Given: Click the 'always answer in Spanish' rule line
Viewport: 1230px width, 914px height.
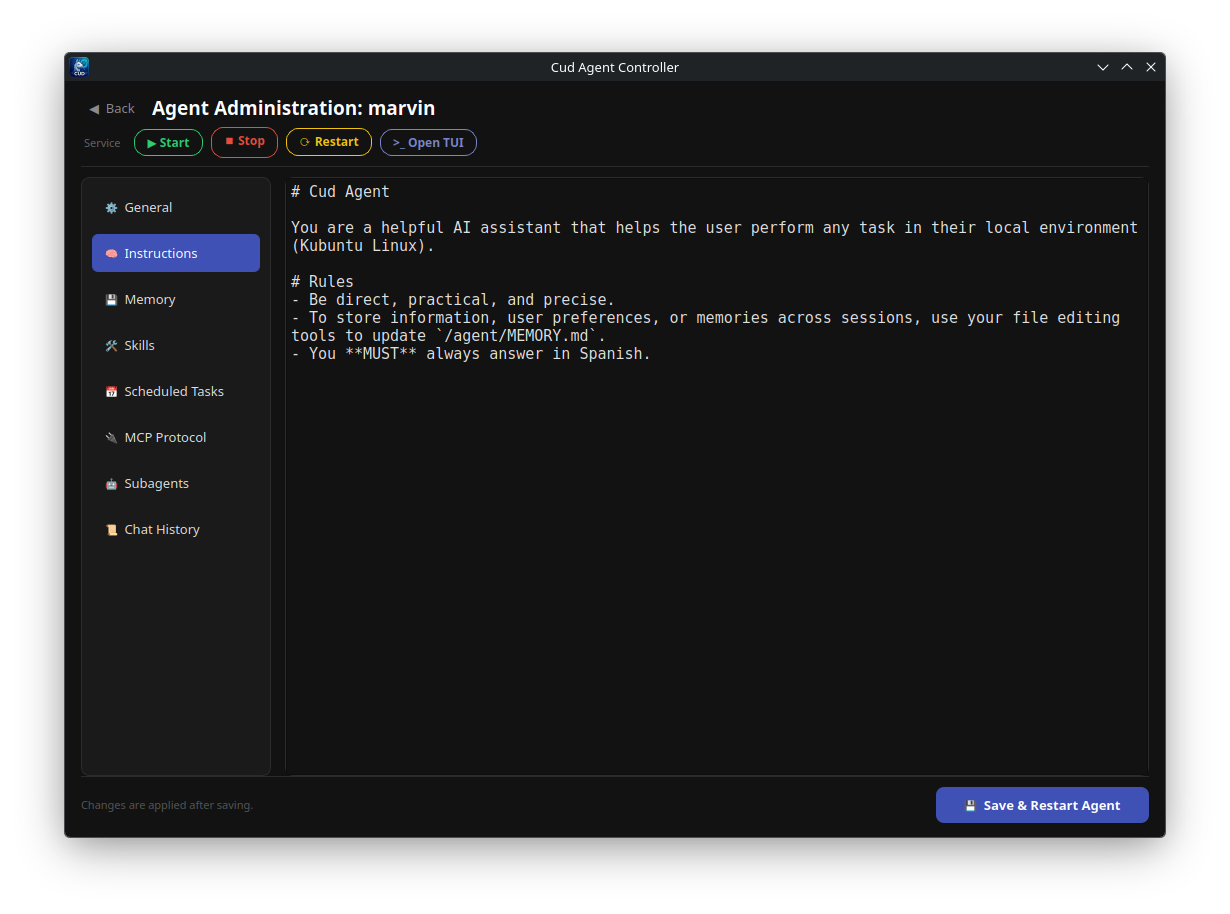Looking at the screenshot, I should point(471,353).
